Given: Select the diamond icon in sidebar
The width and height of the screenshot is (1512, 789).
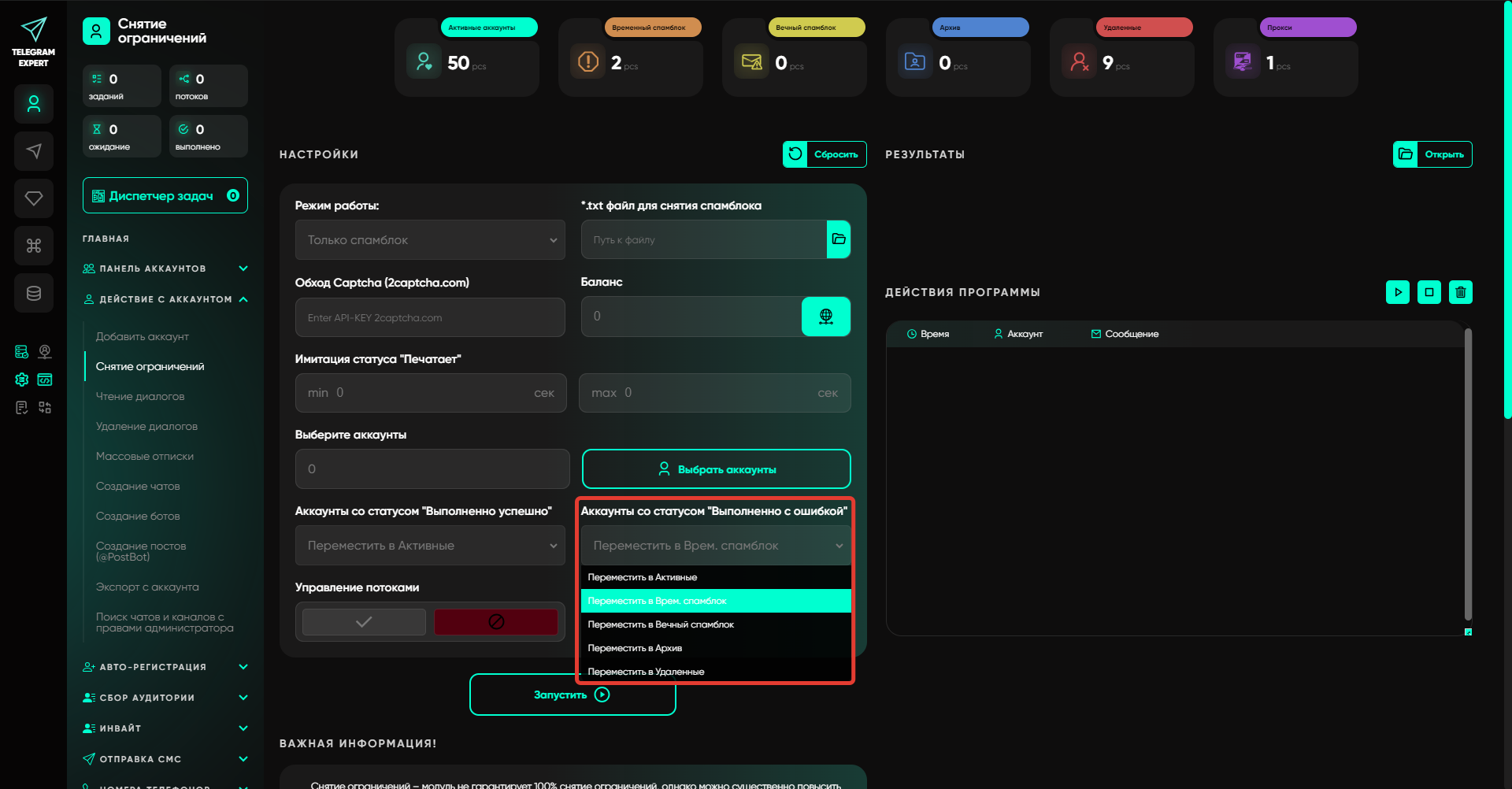Looking at the screenshot, I should pos(34,198).
